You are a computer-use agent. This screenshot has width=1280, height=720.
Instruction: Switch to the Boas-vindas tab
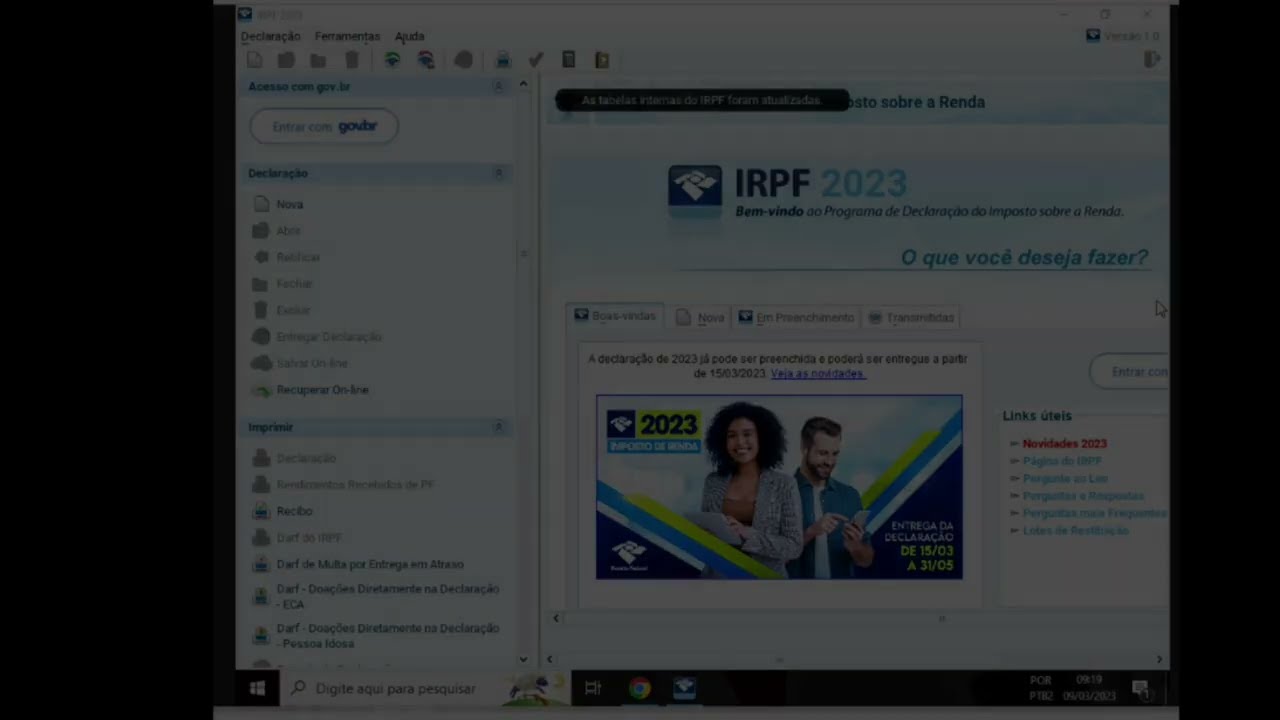coord(615,316)
